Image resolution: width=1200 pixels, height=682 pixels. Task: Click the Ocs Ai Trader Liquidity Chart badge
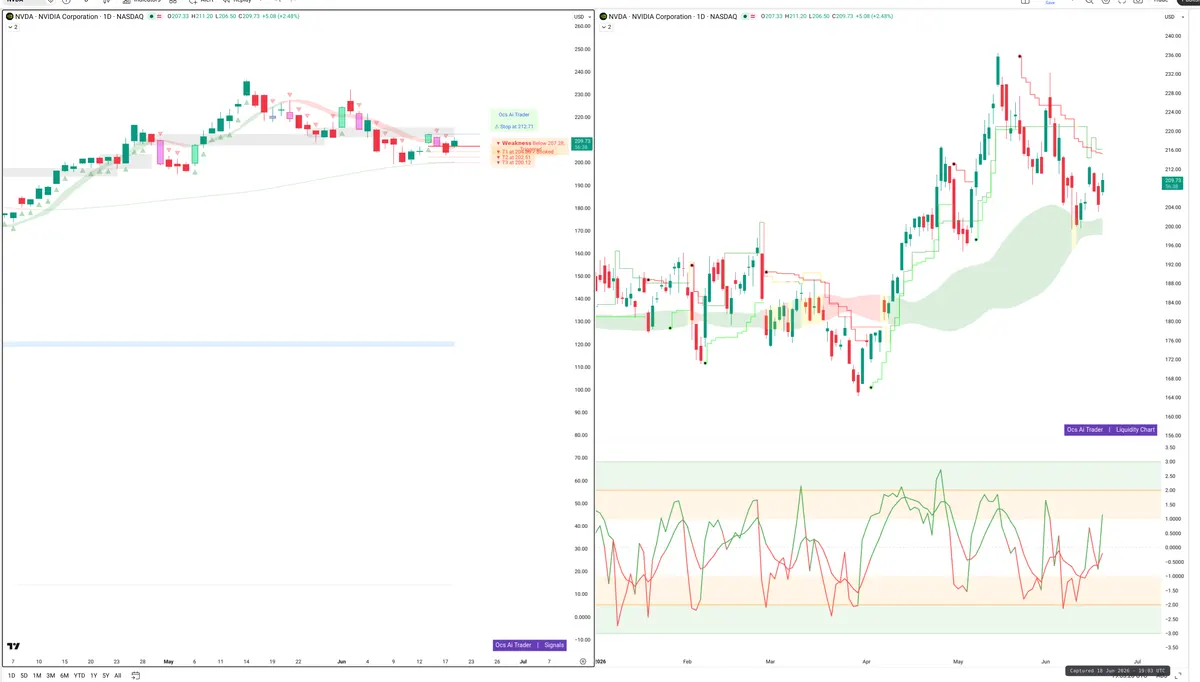click(x=1110, y=429)
